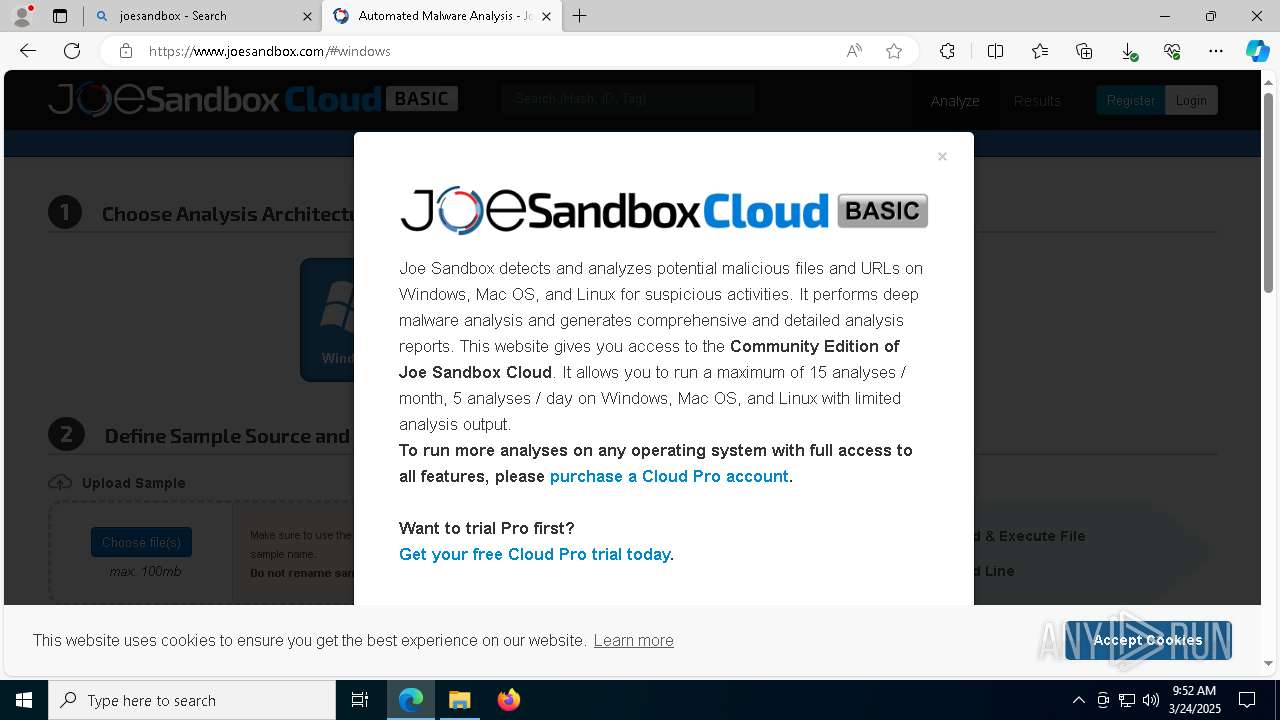Switch to joesandbox - Search tab

201,16
